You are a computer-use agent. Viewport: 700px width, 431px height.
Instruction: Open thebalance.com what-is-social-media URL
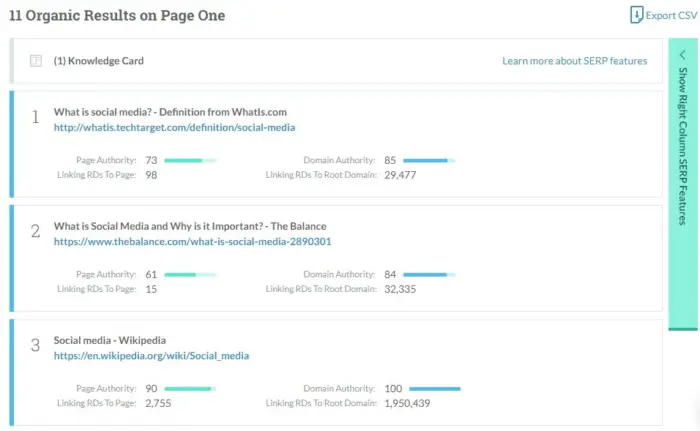point(192,242)
